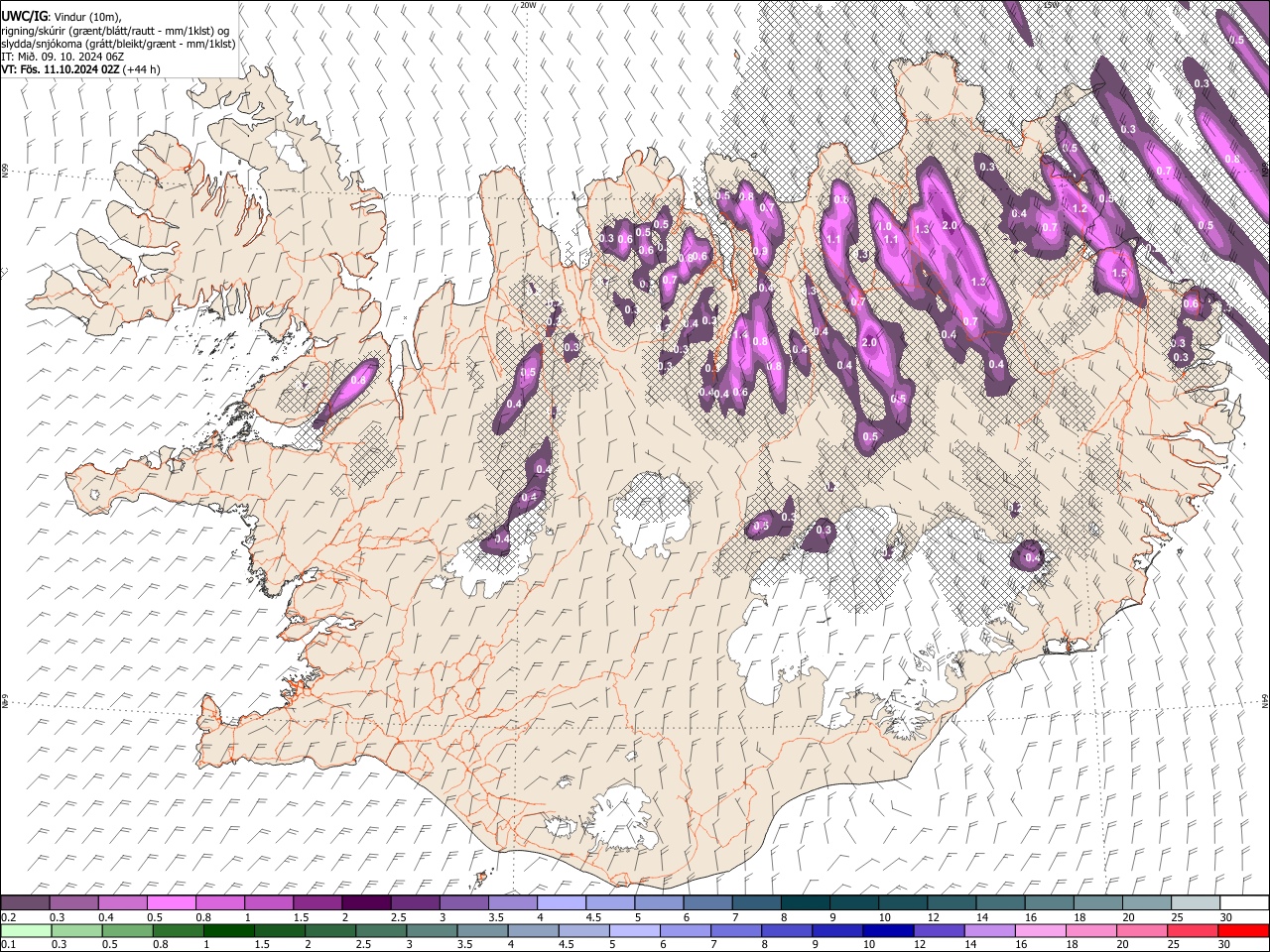Click the '1.2' precipitation value on the map
Image resolution: width=1270 pixels, height=952 pixels.
click(1080, 209)
